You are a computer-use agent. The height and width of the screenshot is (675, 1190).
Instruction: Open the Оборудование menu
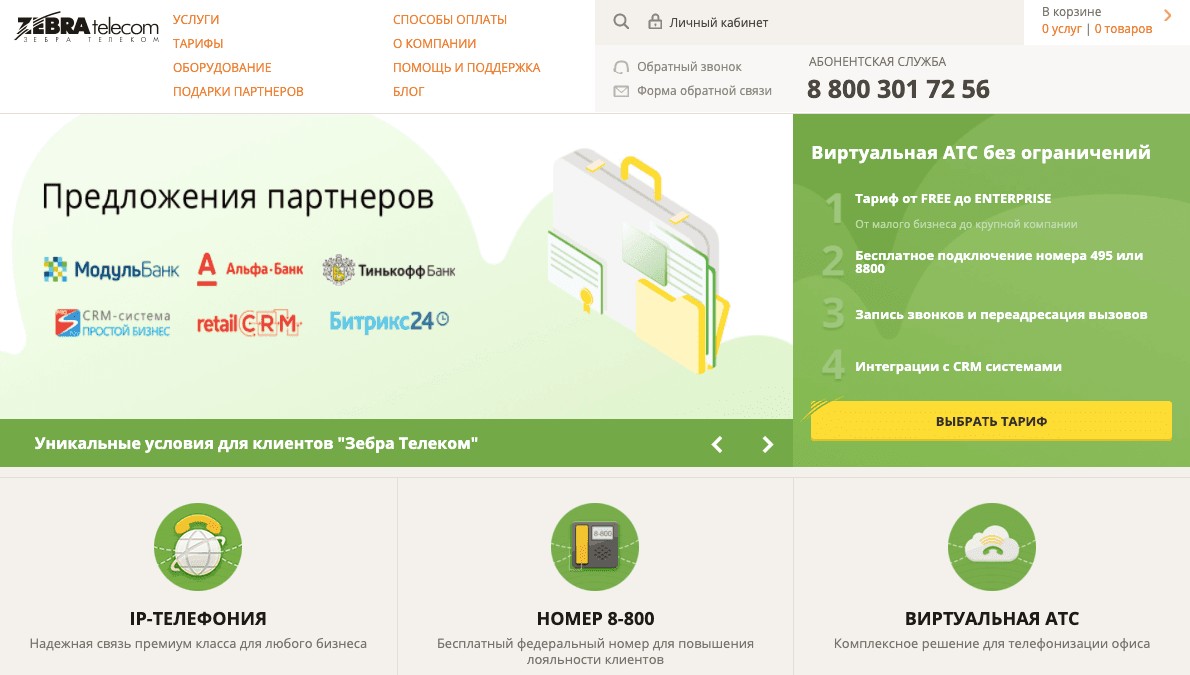[x=222, y=68]
